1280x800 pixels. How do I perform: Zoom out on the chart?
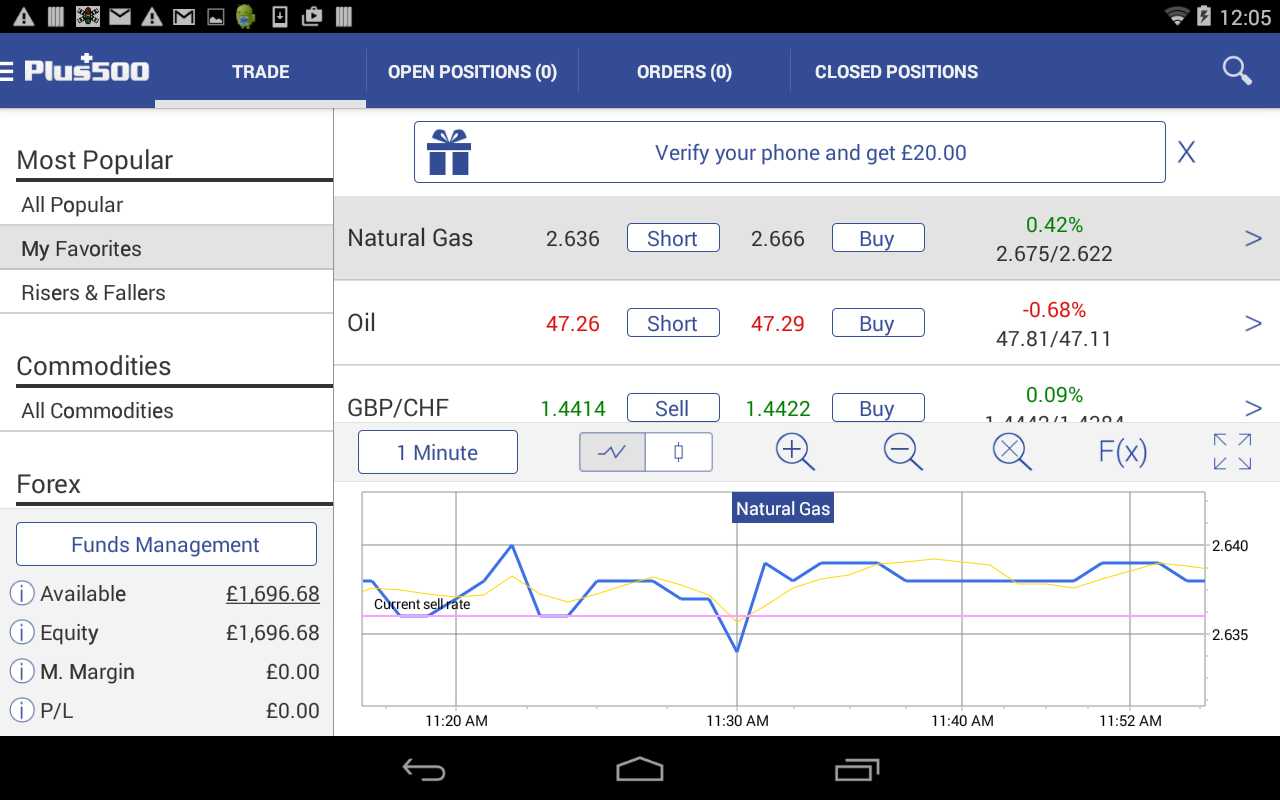[x=903, y=452]
